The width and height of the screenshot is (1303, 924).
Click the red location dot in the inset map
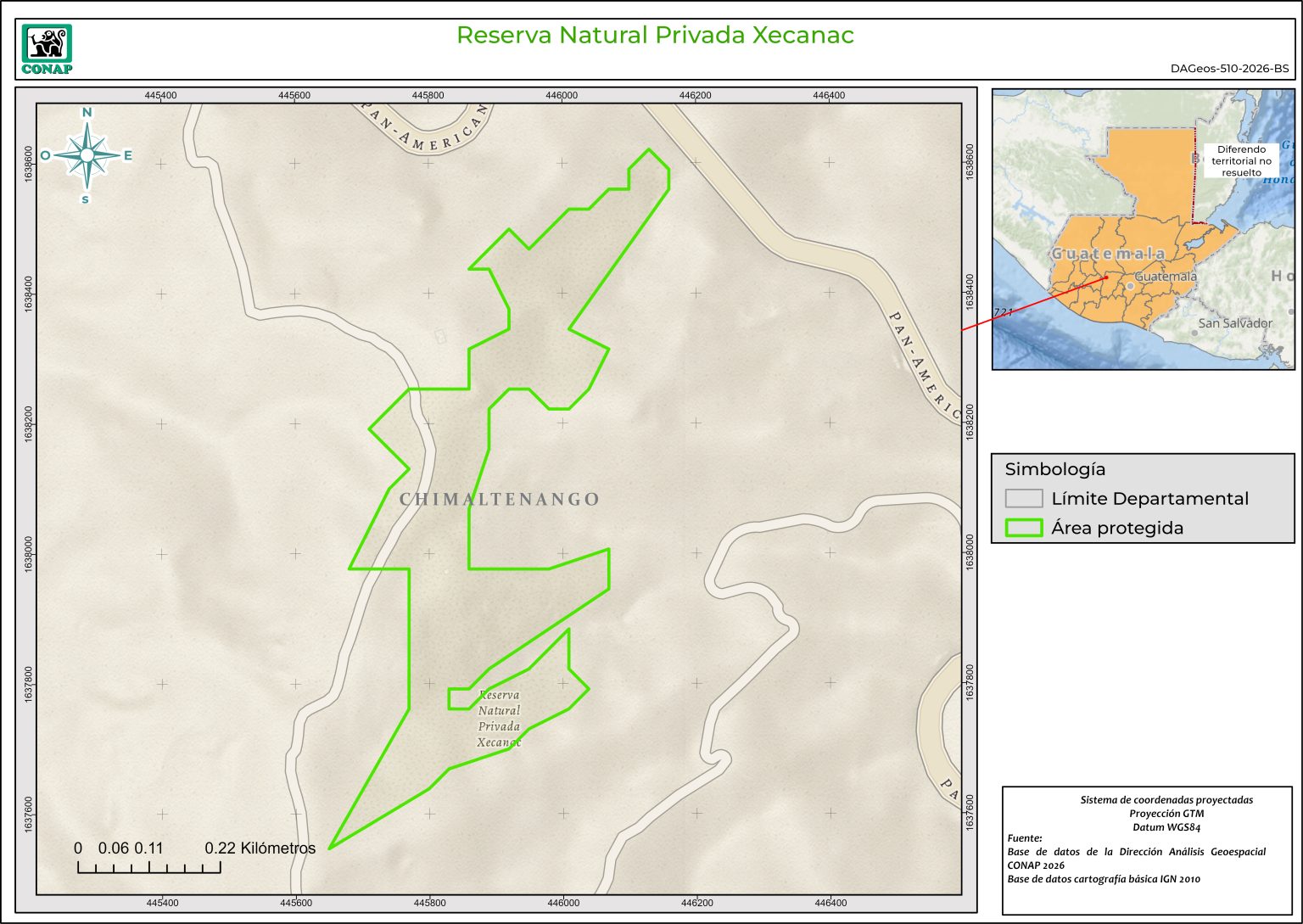[1106, 277]
